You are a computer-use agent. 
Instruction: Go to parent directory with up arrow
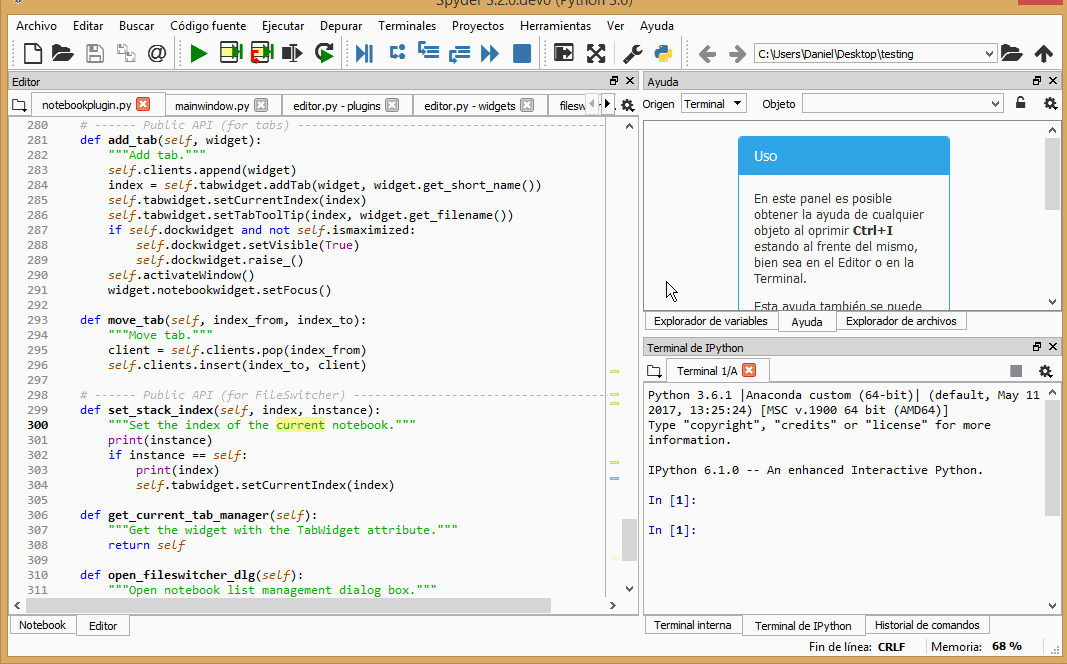click(1043, 53)
